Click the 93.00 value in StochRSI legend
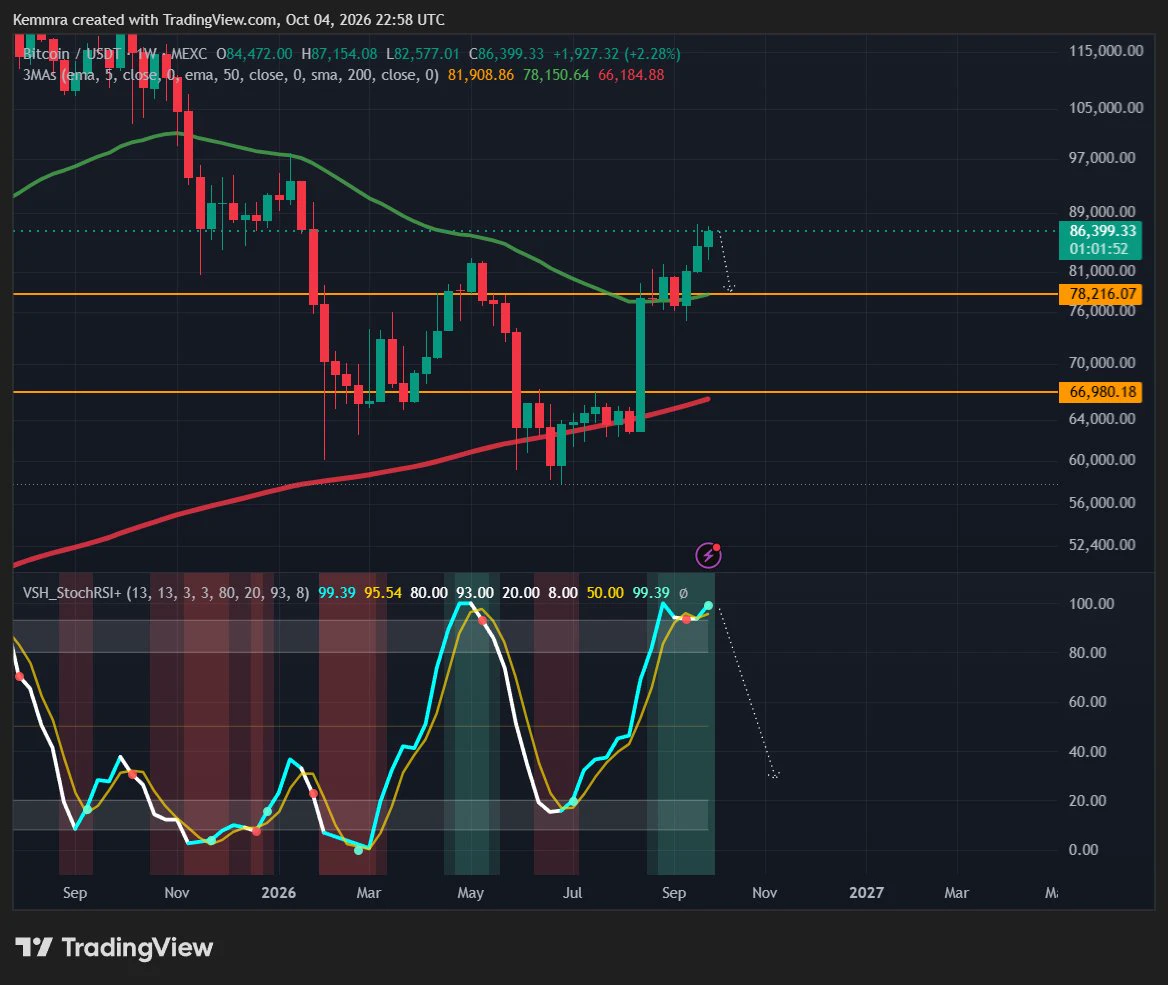This screenshot has width=1168, height=985. 474,592
